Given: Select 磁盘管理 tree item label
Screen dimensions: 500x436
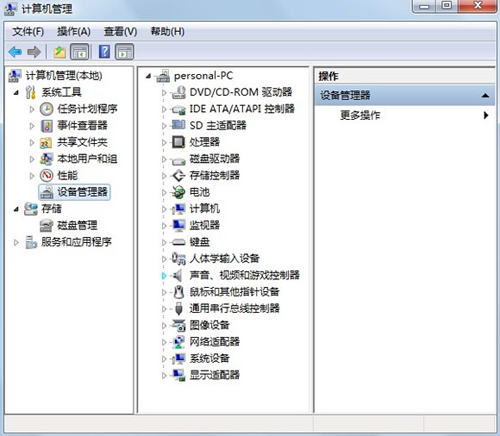Looking at the screenshot, I should click(x=77, y=225).
